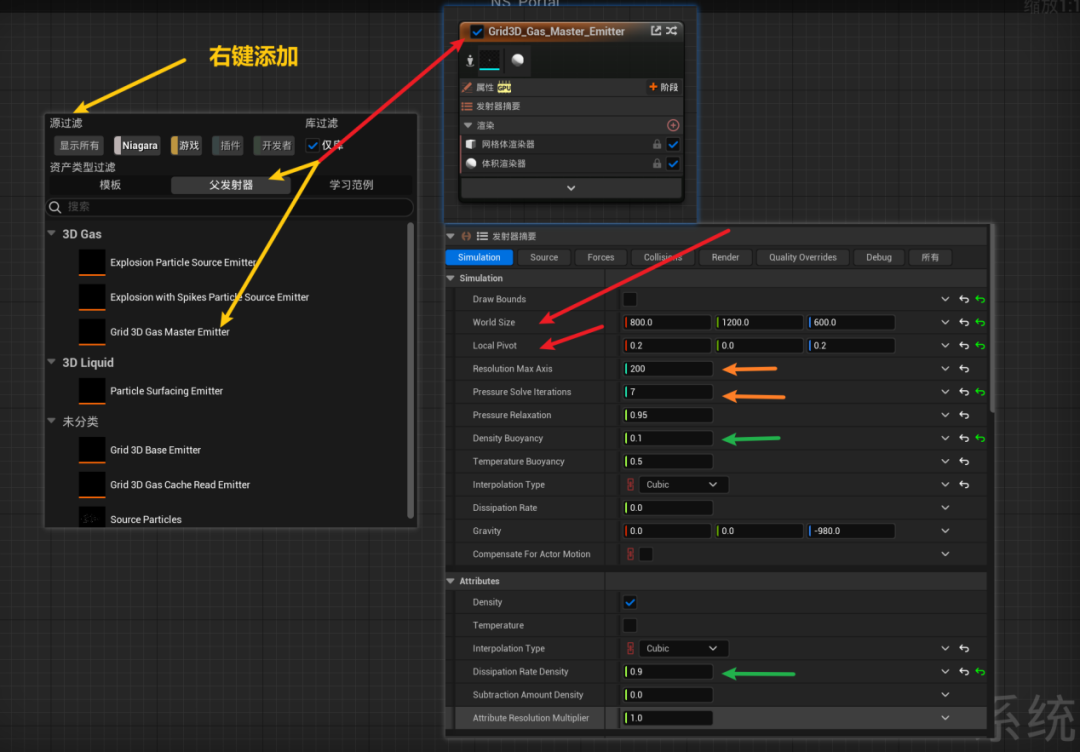This screenshot has width=1080, height=752.
Task: Toggle Grid3D_Gas_Master_Emitter enabled checkbox
Action: tap(477, 32)
